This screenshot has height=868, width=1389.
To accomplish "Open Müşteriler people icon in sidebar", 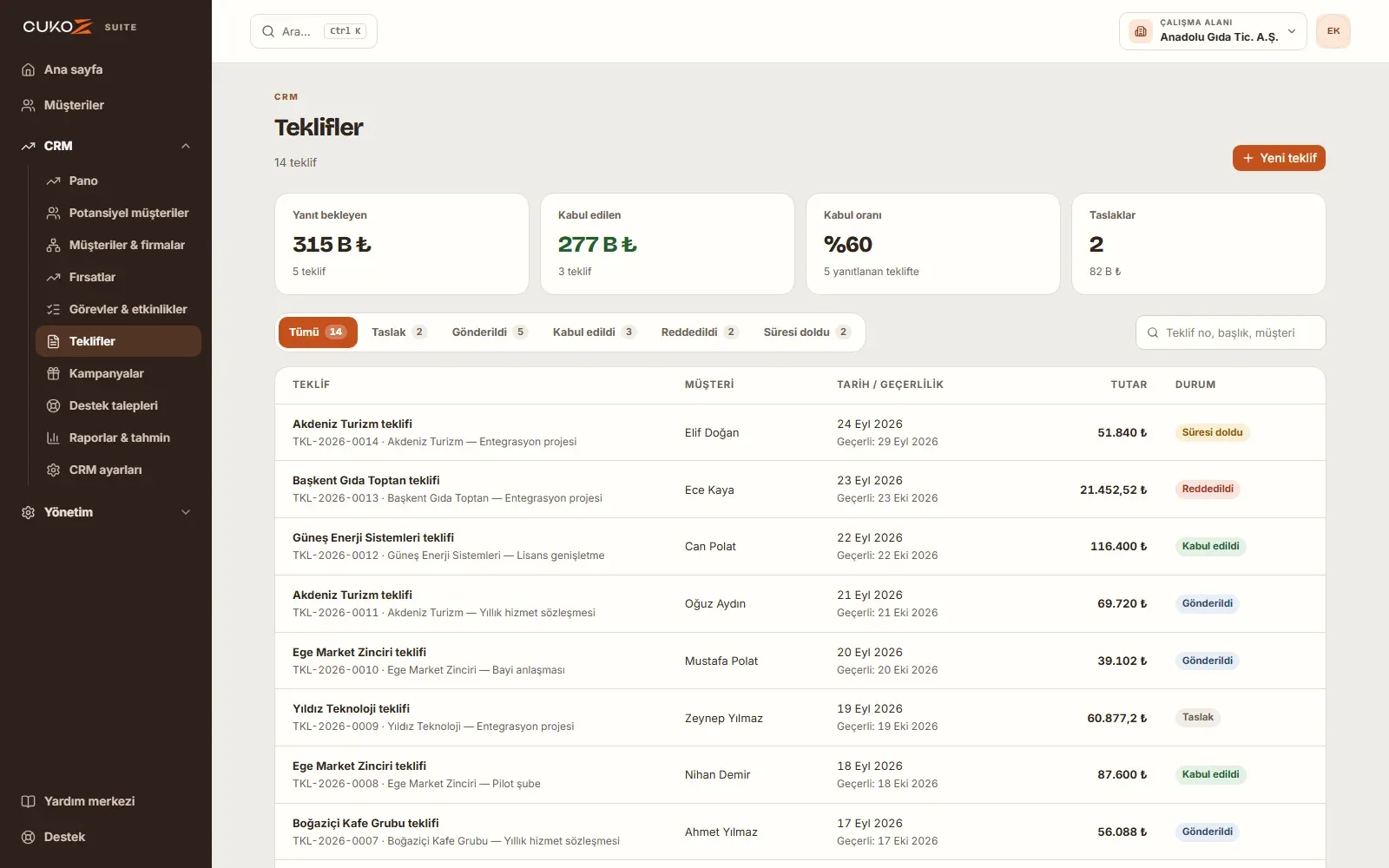I will pyautogui.click(x=29, y=105).
